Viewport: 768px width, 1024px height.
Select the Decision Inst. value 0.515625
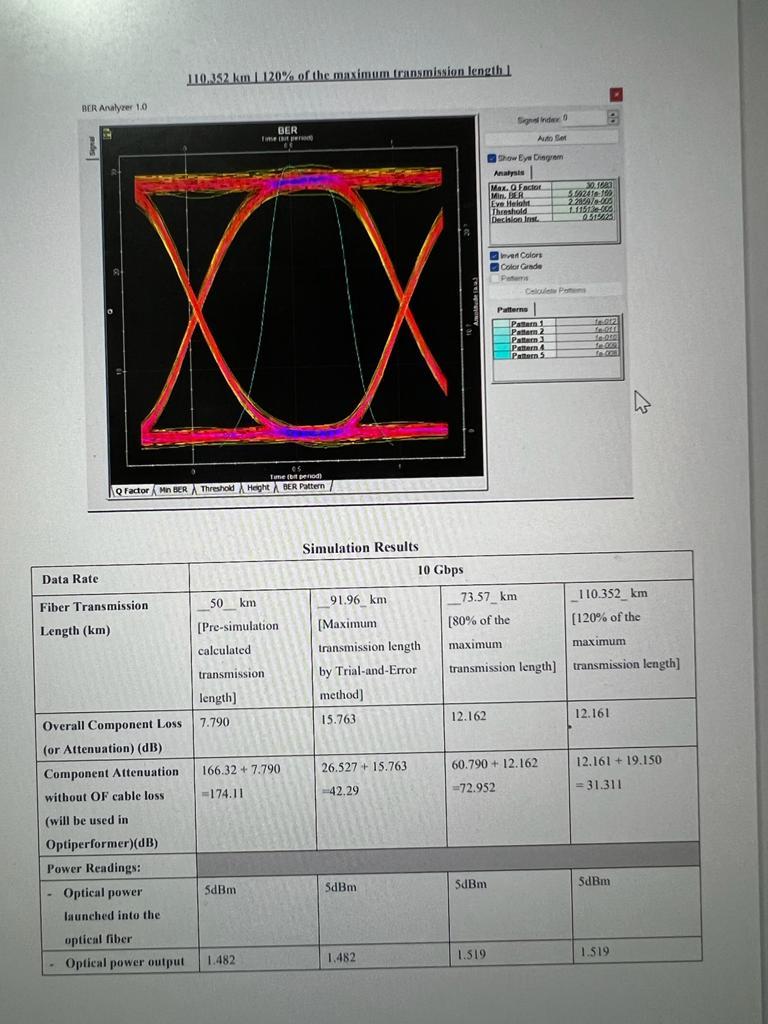(x=598, y=218)
